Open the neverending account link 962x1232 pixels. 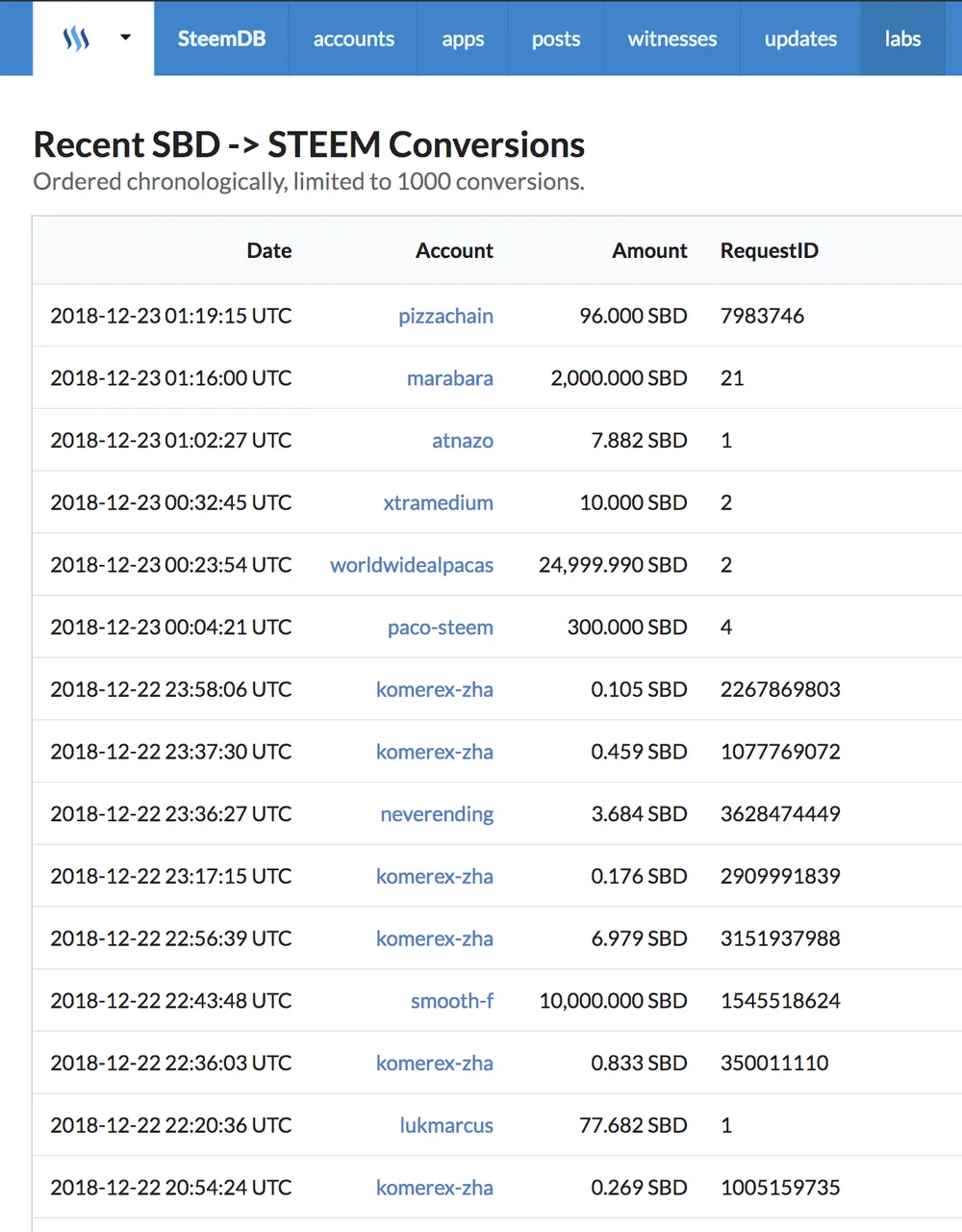437,814
